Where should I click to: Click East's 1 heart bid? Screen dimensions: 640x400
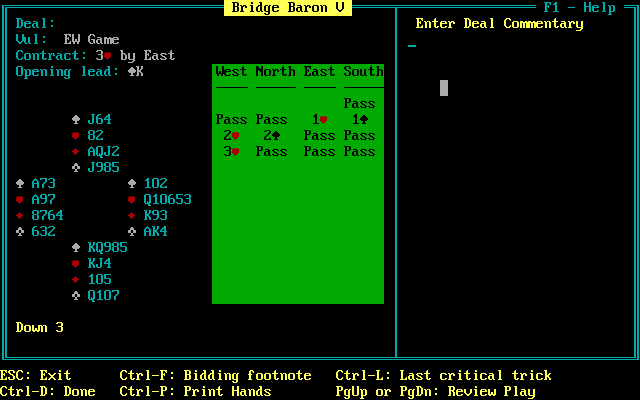[x=319, y=120]
